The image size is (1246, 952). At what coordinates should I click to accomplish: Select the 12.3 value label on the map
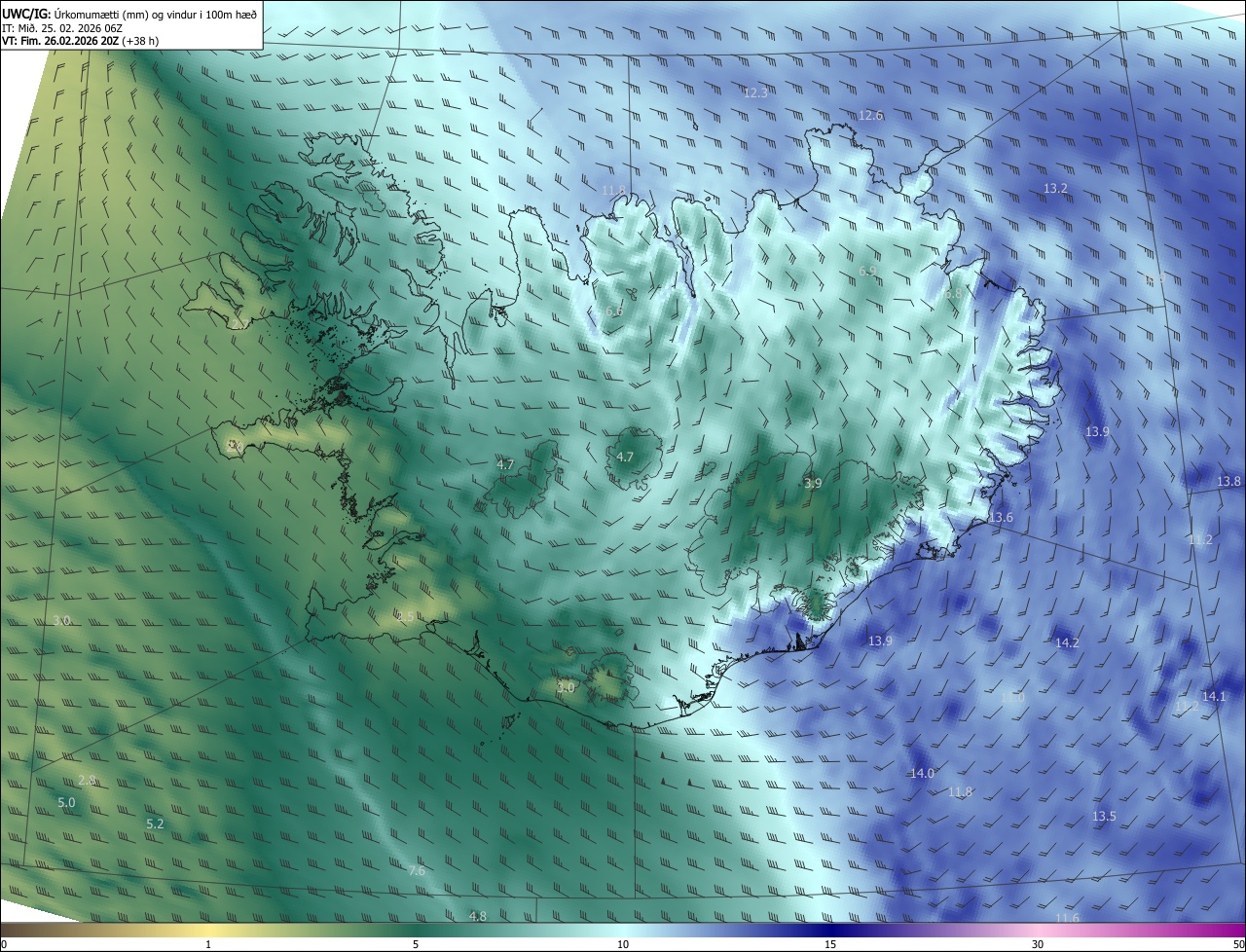coord(755,93)
